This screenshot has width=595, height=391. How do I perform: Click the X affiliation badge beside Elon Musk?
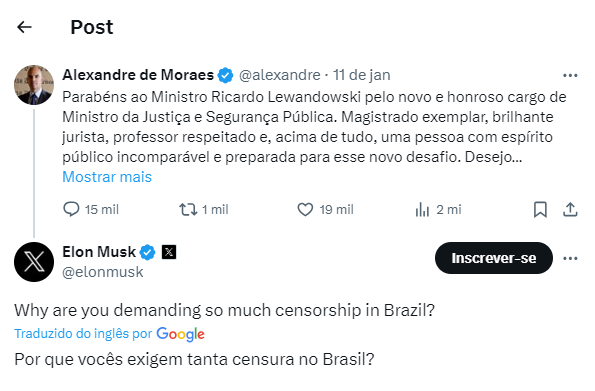click(x=169, y=252)
